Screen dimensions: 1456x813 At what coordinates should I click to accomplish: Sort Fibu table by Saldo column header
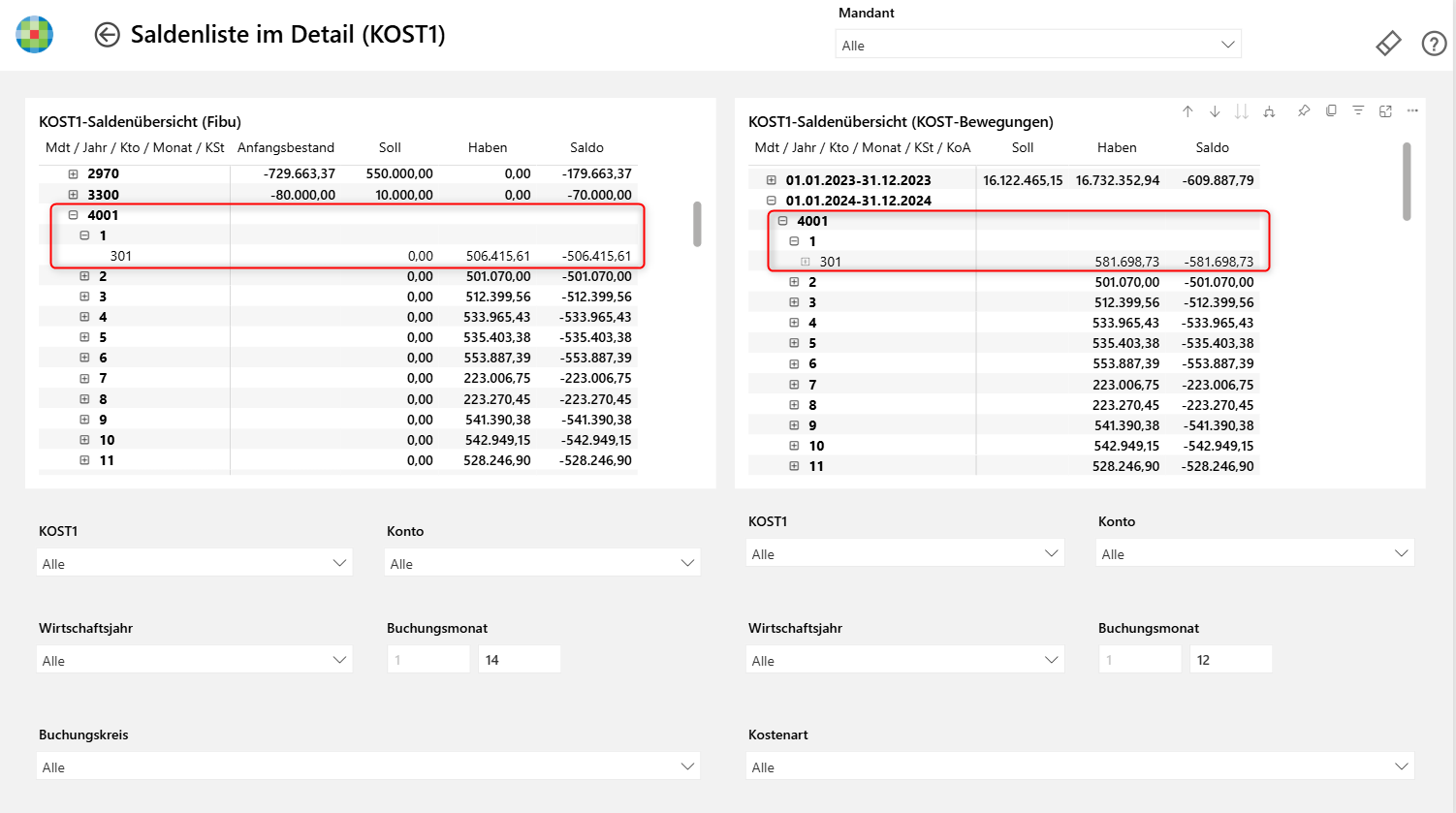[x=586, y=148]
